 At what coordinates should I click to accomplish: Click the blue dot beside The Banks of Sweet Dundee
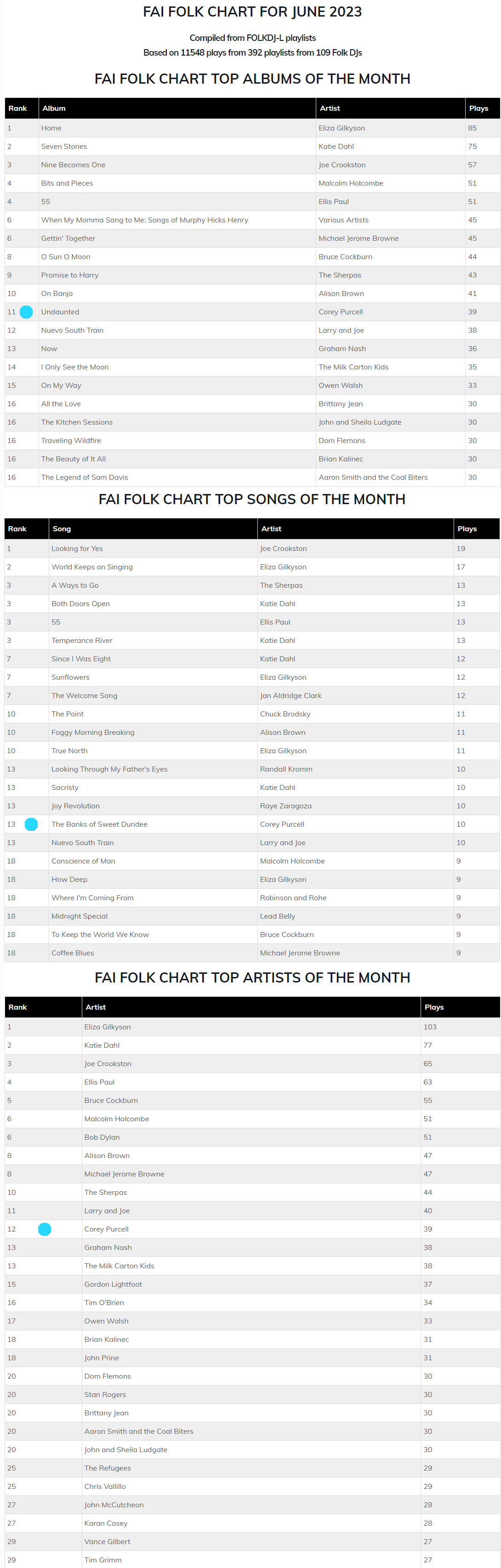pyautogui.click(x=31, y=824)
